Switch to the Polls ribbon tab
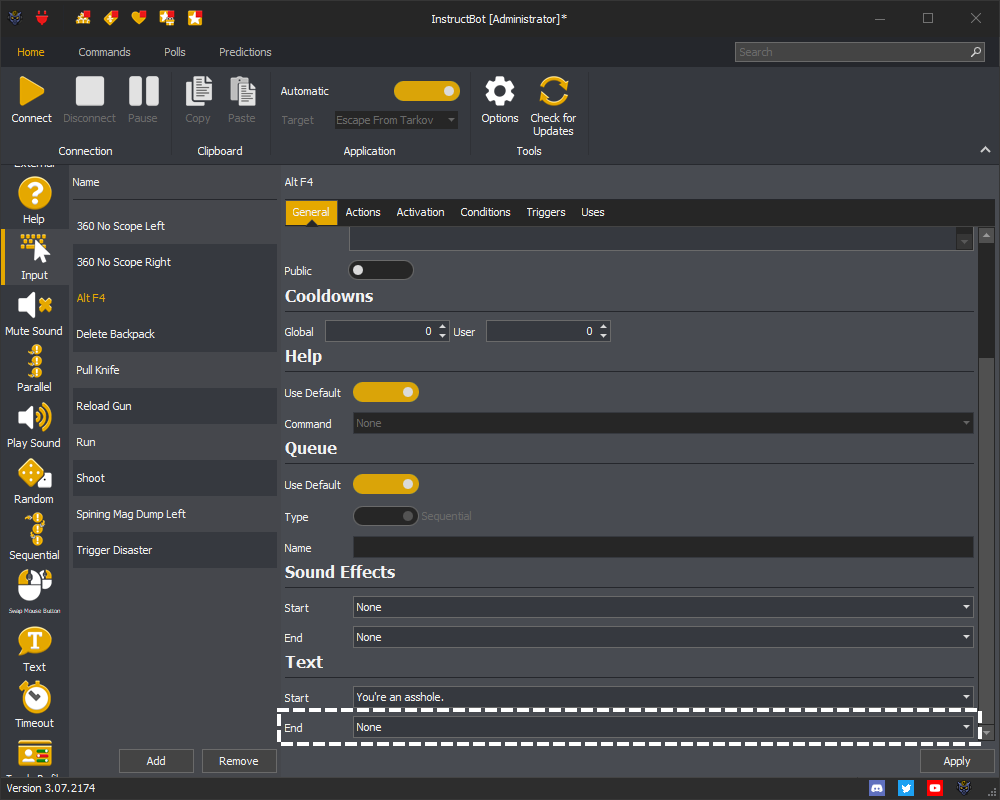The width and height of the screenshot is (1000, 800). tap(175, 52)
